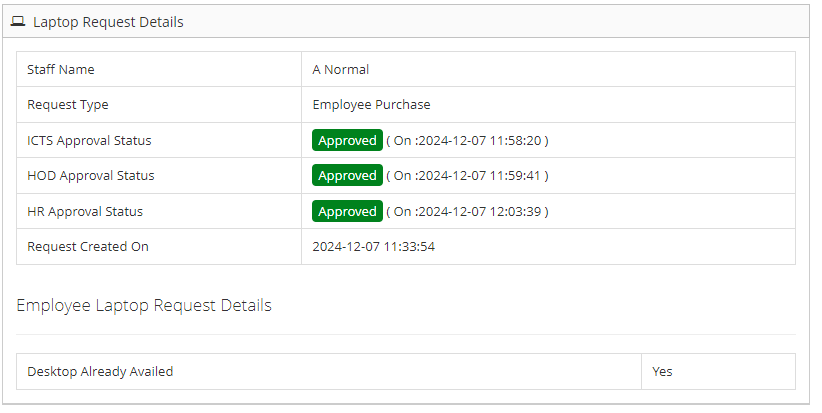Click the laptop icon in panel header
This screenshot has height=413, width=822.
tap(18, 21)
